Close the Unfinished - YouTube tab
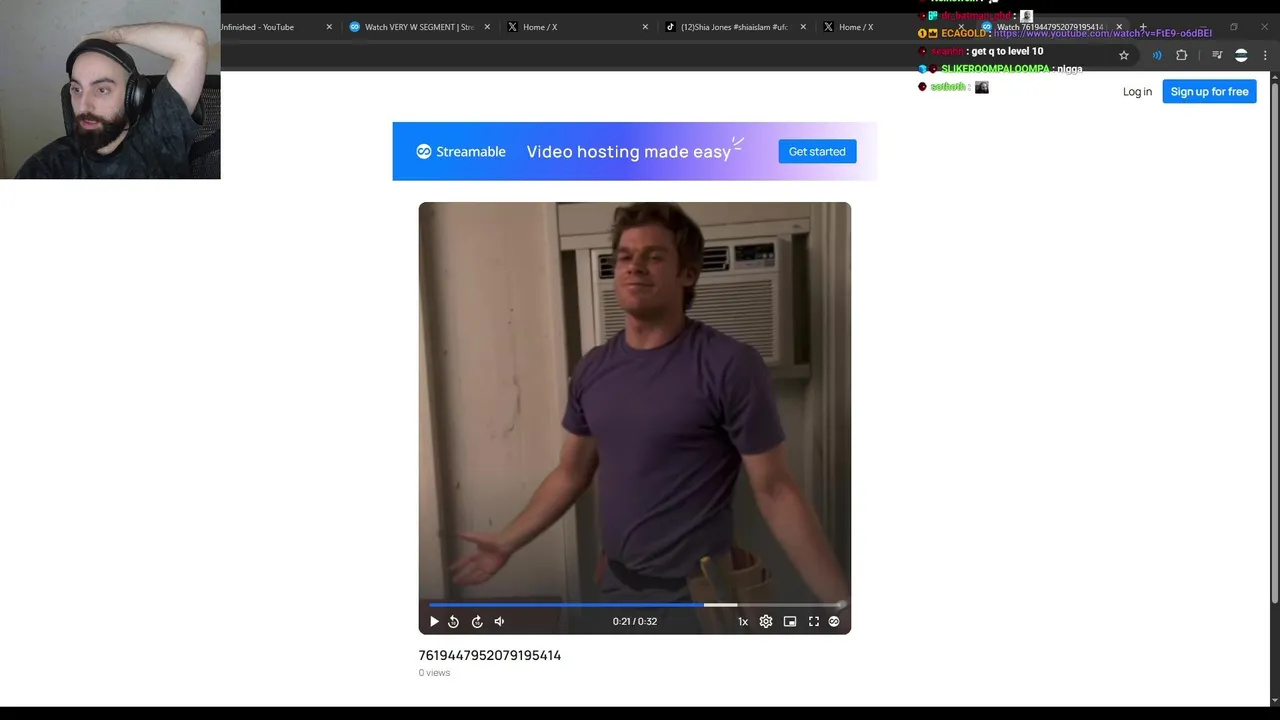This screenshot has height=720, width=1280. 329,27
